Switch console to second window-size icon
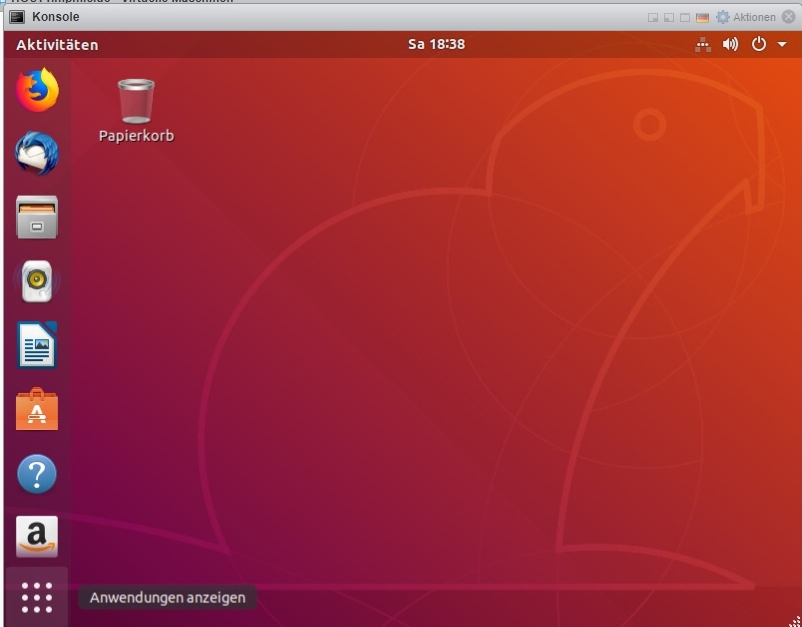Image resolution: width=802 pixels, height=627 pixels. point(669,18)
